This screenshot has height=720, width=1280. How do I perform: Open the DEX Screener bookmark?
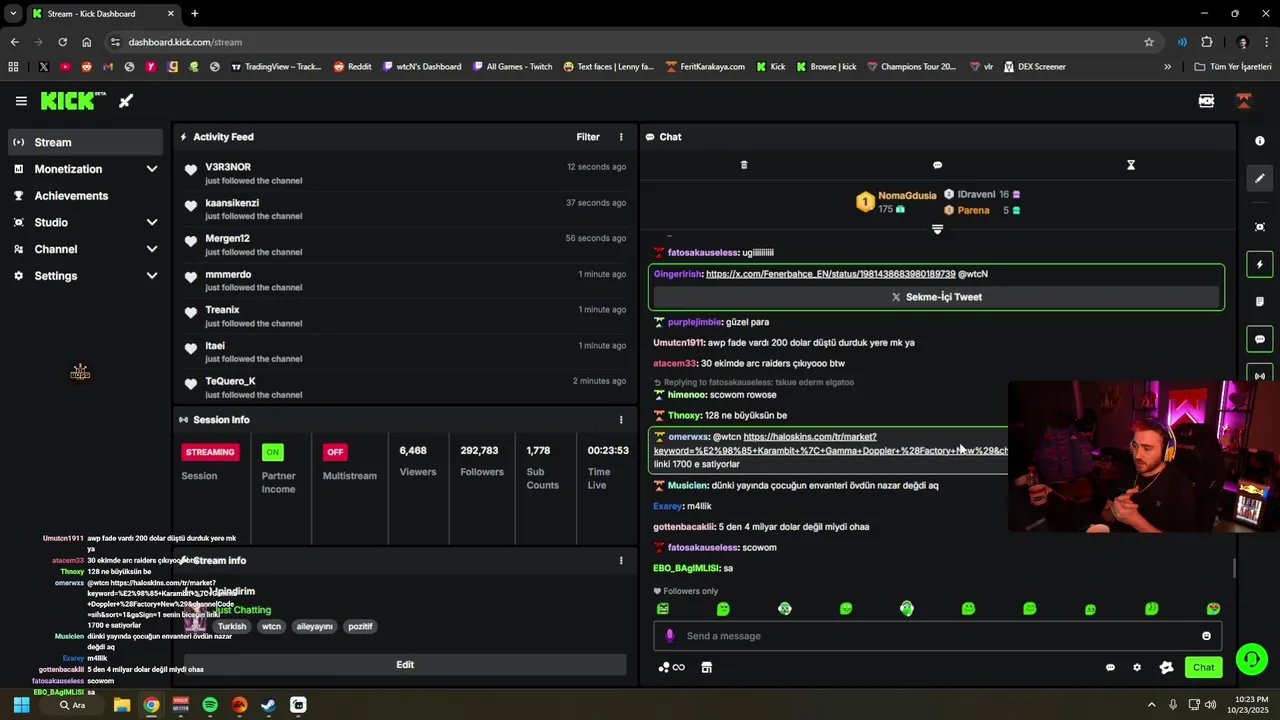1034,67
